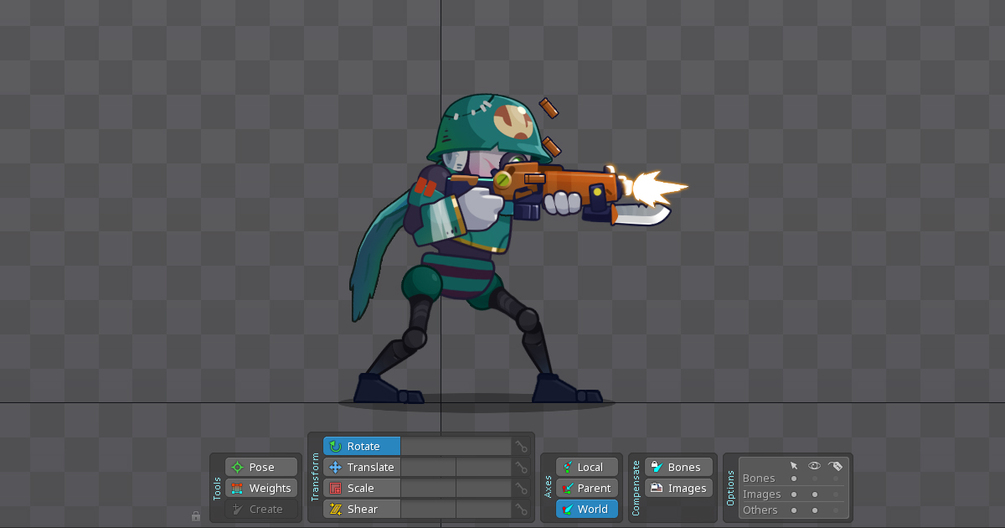Select the Weights tool
The width and height of the screenshot is (1005, 528).
coord(262,488)
